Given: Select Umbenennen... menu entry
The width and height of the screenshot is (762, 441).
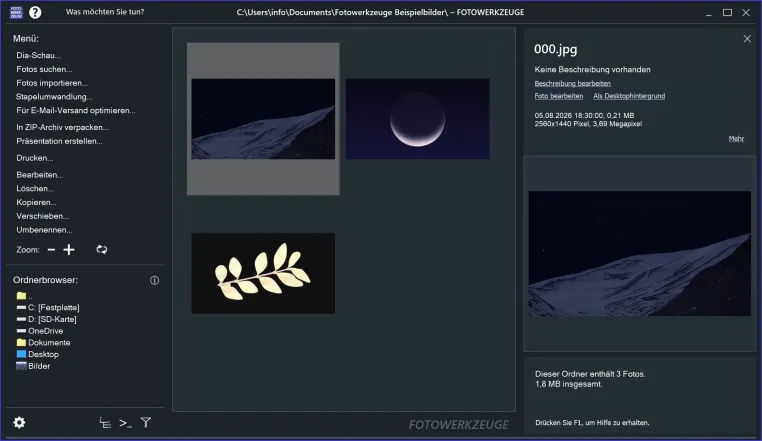Looking at the screenshot, I should tap(44, 230).
